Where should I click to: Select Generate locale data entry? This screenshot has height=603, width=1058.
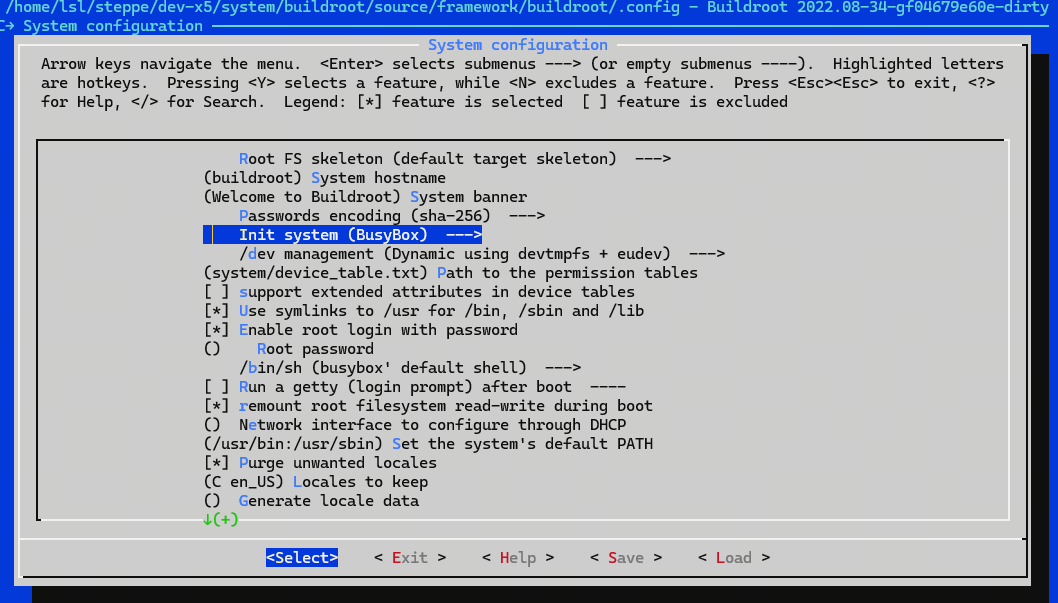tap(311, 500)
